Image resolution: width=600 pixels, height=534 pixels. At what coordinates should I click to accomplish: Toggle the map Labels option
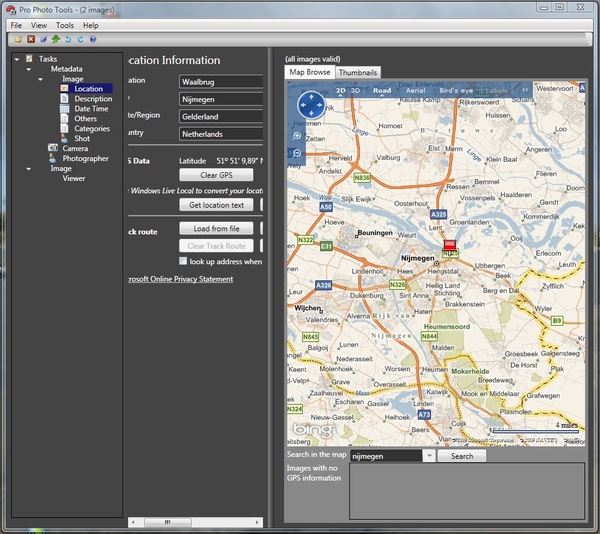click(496, 91)
